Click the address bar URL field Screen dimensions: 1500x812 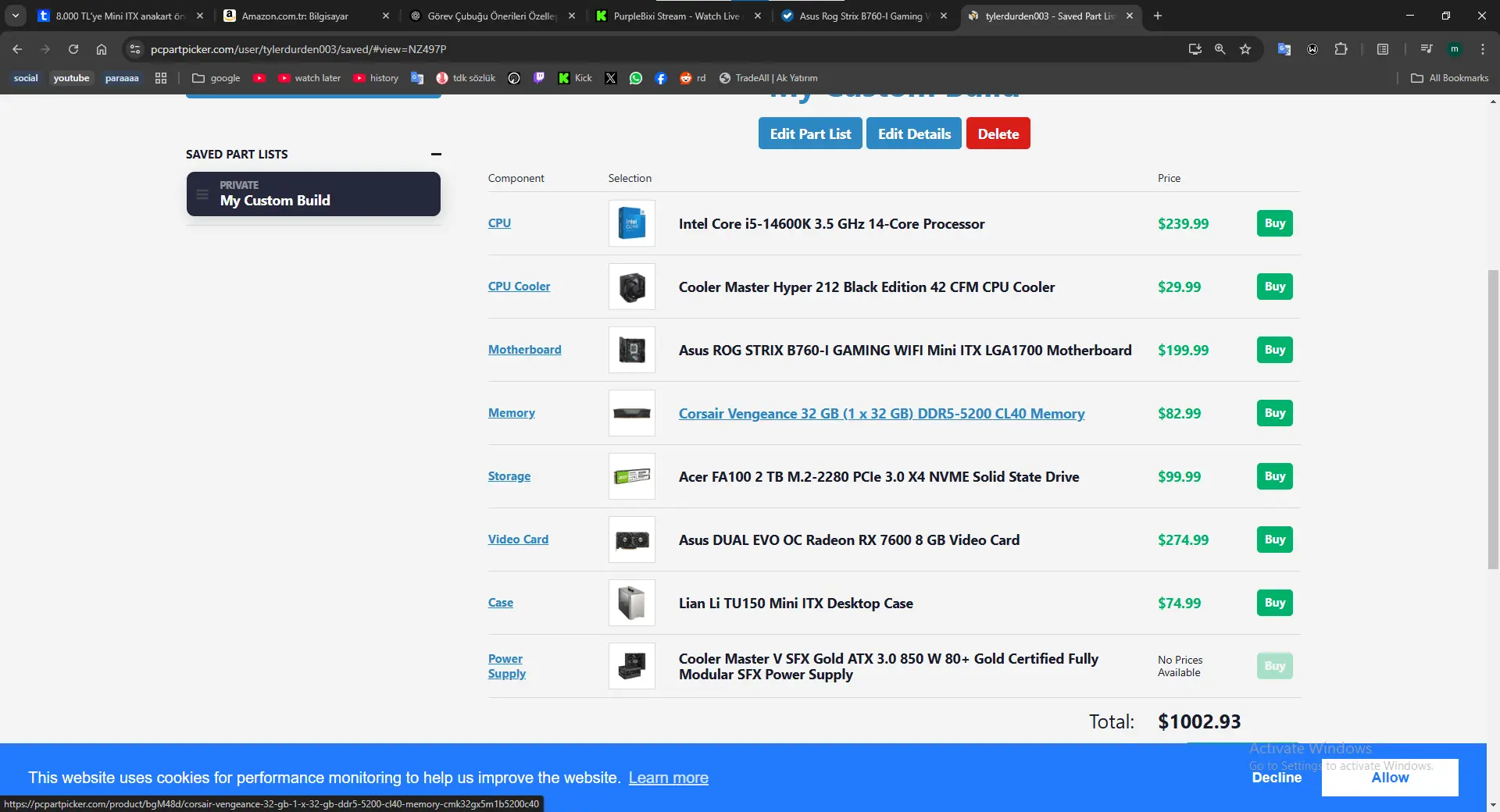click(664, 49)
